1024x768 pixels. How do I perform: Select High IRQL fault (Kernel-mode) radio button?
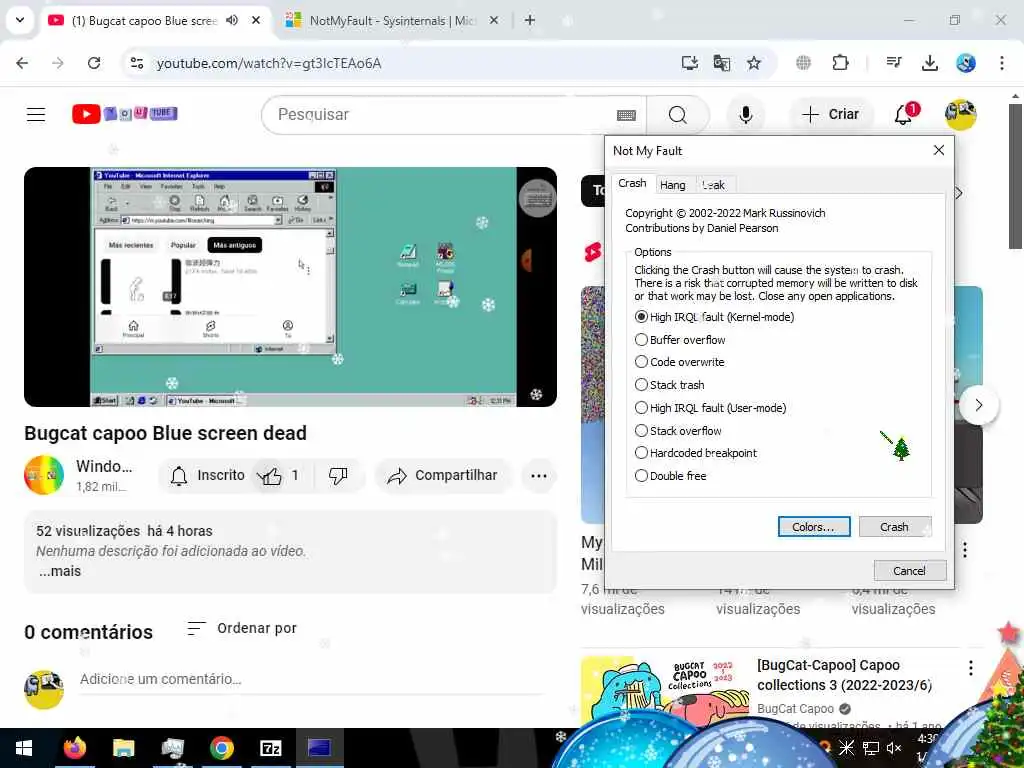point(714,317)
